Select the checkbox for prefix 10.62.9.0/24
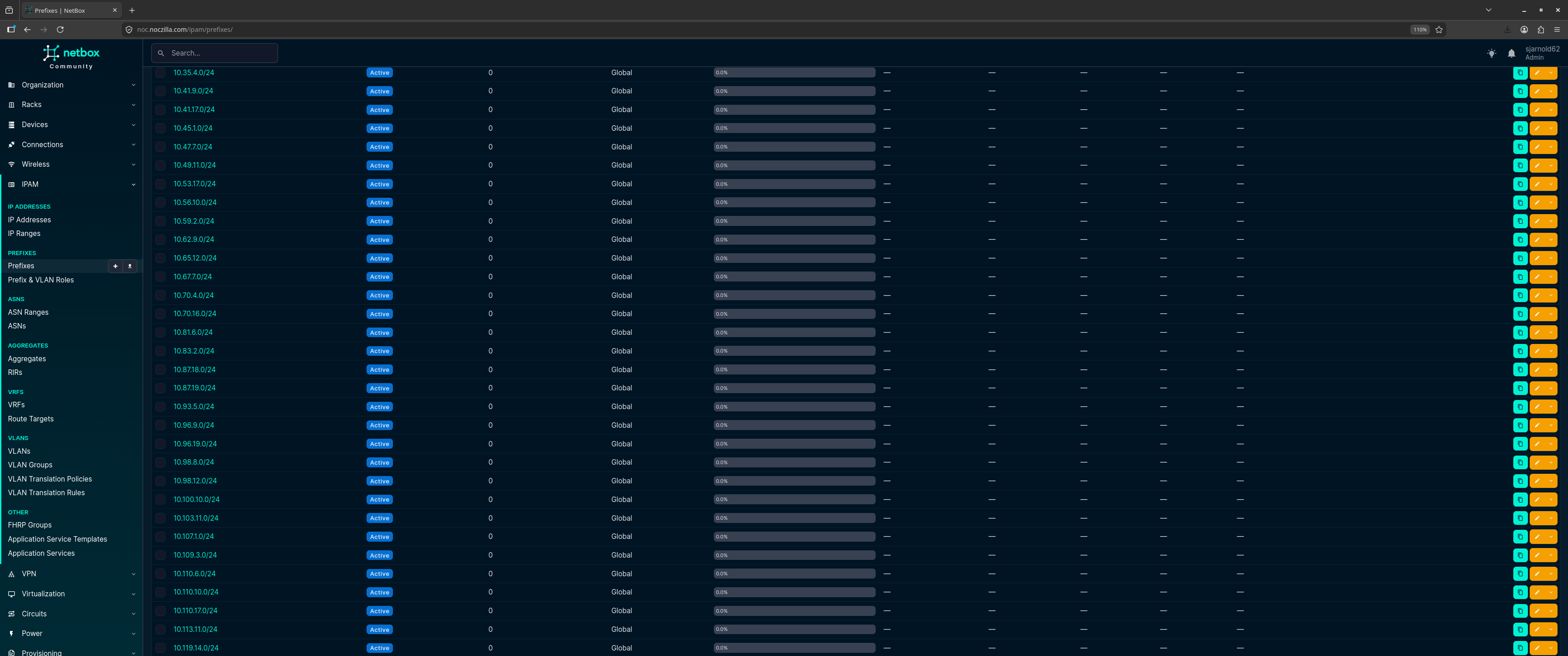The width and height of the screenshot is (1568, 656). pos(160,240)
